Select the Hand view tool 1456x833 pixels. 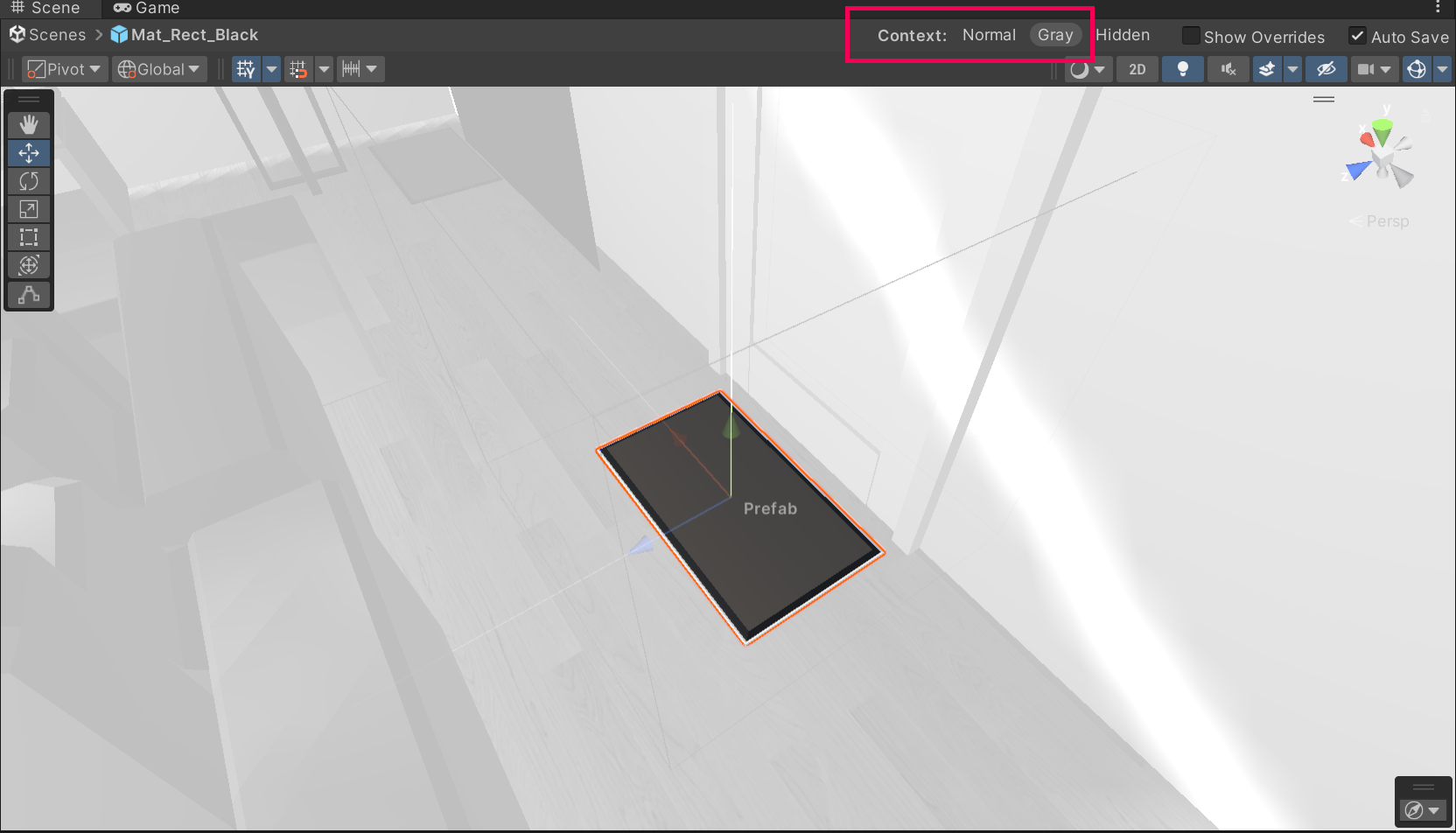[29, 125]
